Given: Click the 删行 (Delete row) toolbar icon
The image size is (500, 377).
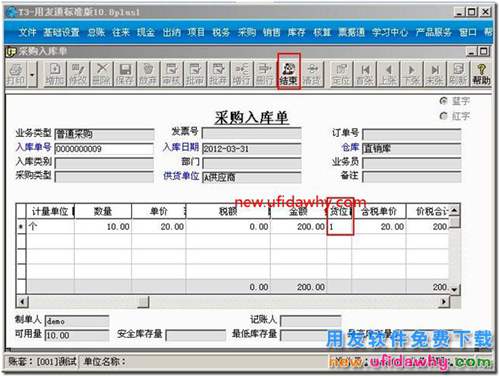Looking at the screenshot, I should pos(265,74).
